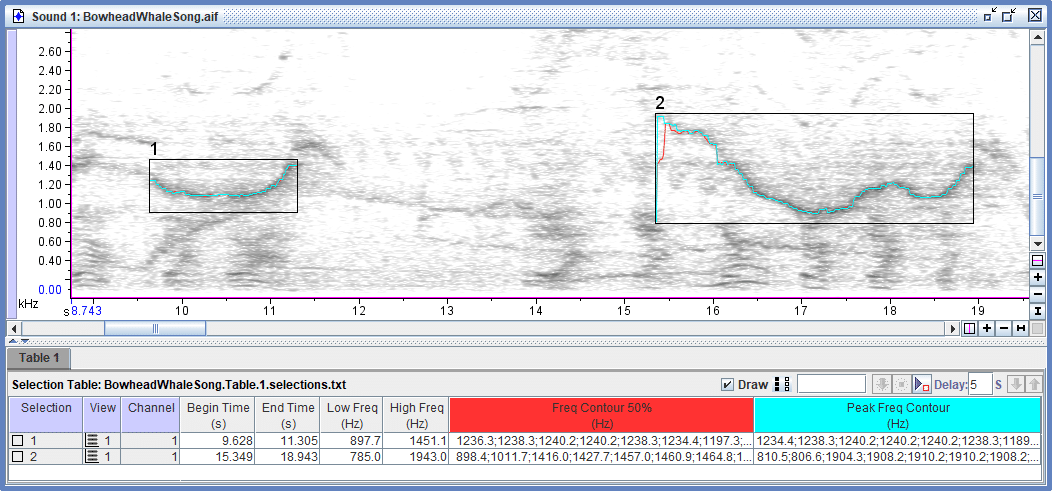Click the vertical zoom out minus button
Viewport: 1052px width, 491px height.
click(x=1037, y=293)
